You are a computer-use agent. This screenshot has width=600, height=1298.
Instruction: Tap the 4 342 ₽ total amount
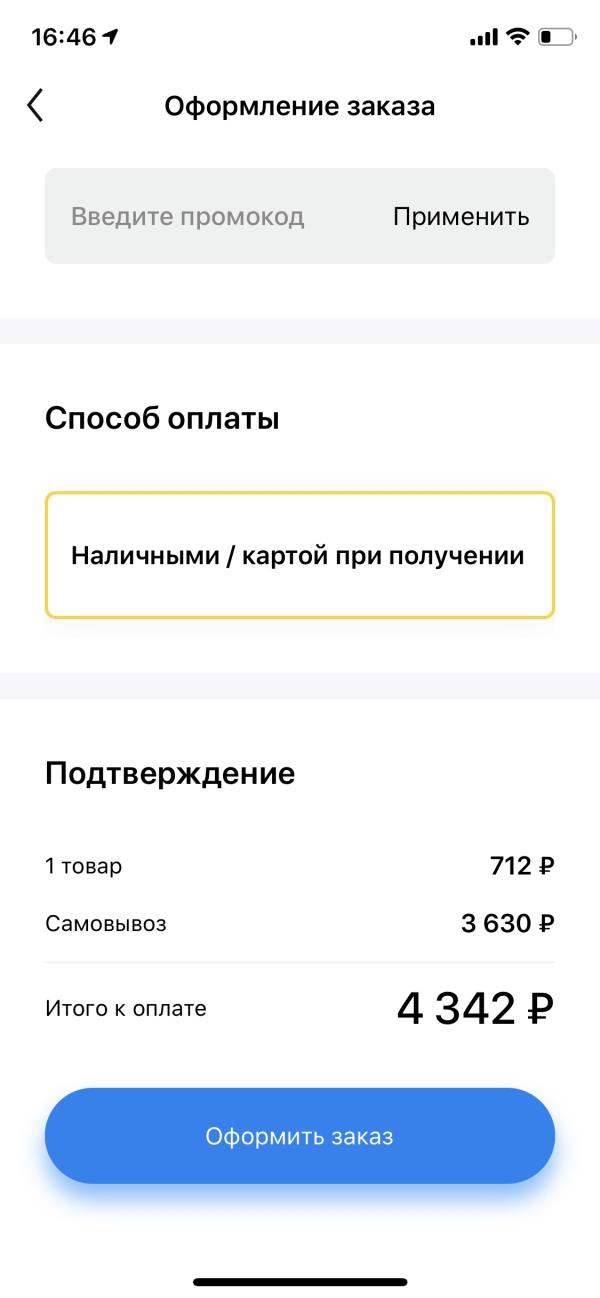tap(475, 1009)
